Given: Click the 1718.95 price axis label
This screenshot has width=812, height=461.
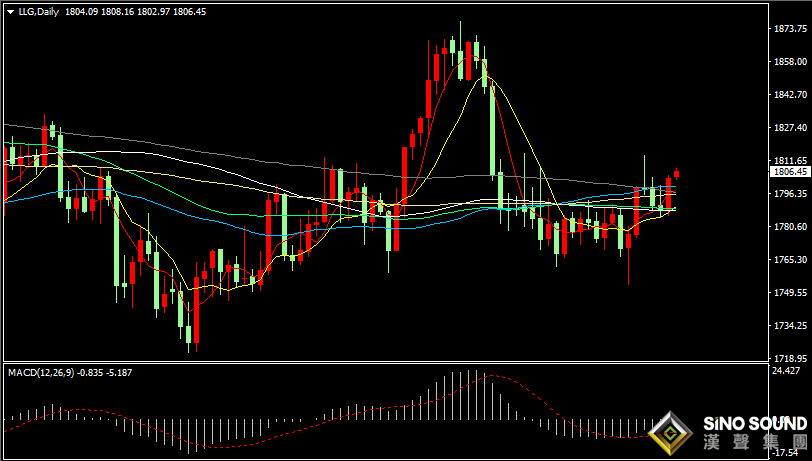Looking at the screenshot, I should point(790,358).
